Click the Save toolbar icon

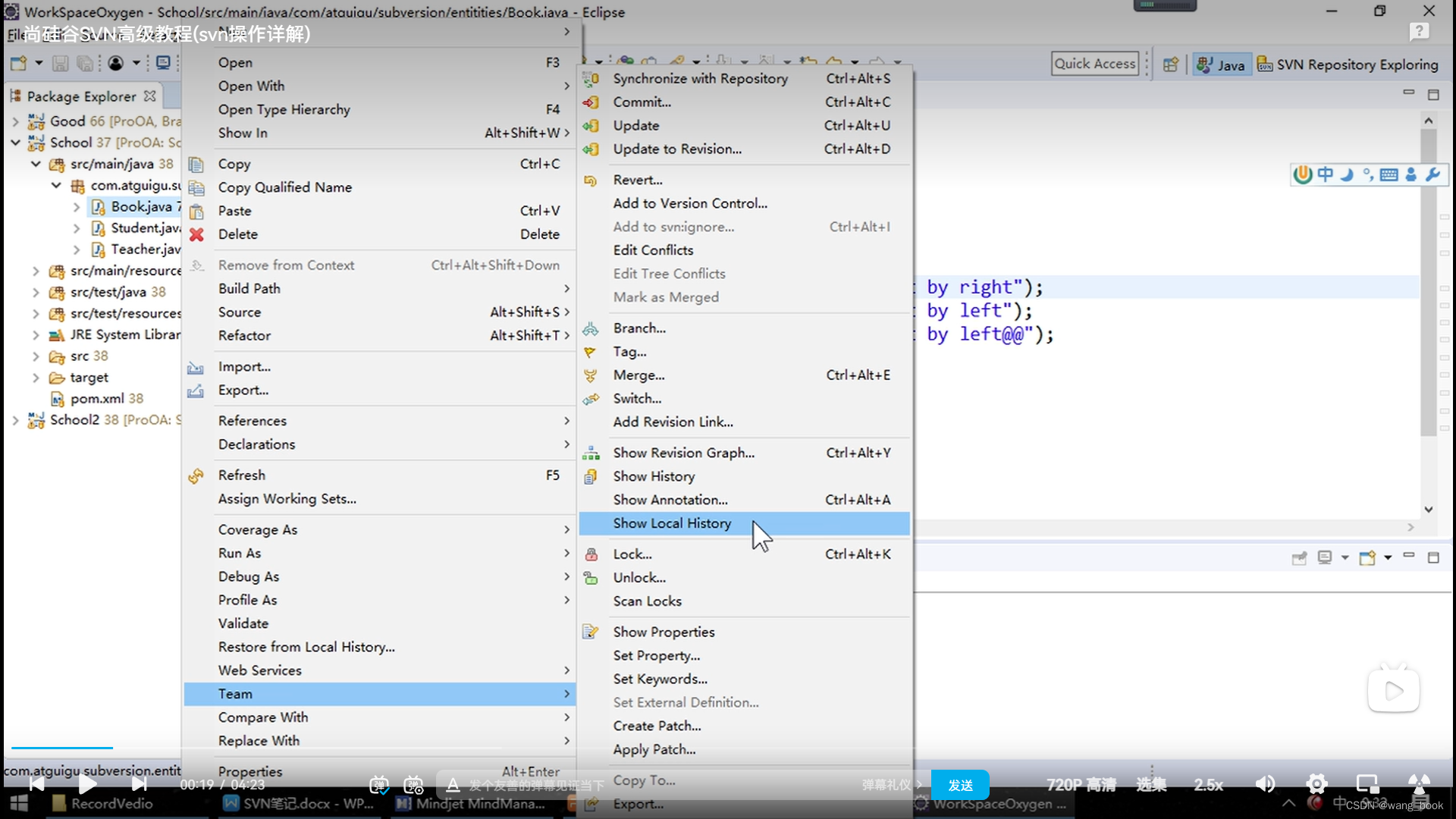61,64
